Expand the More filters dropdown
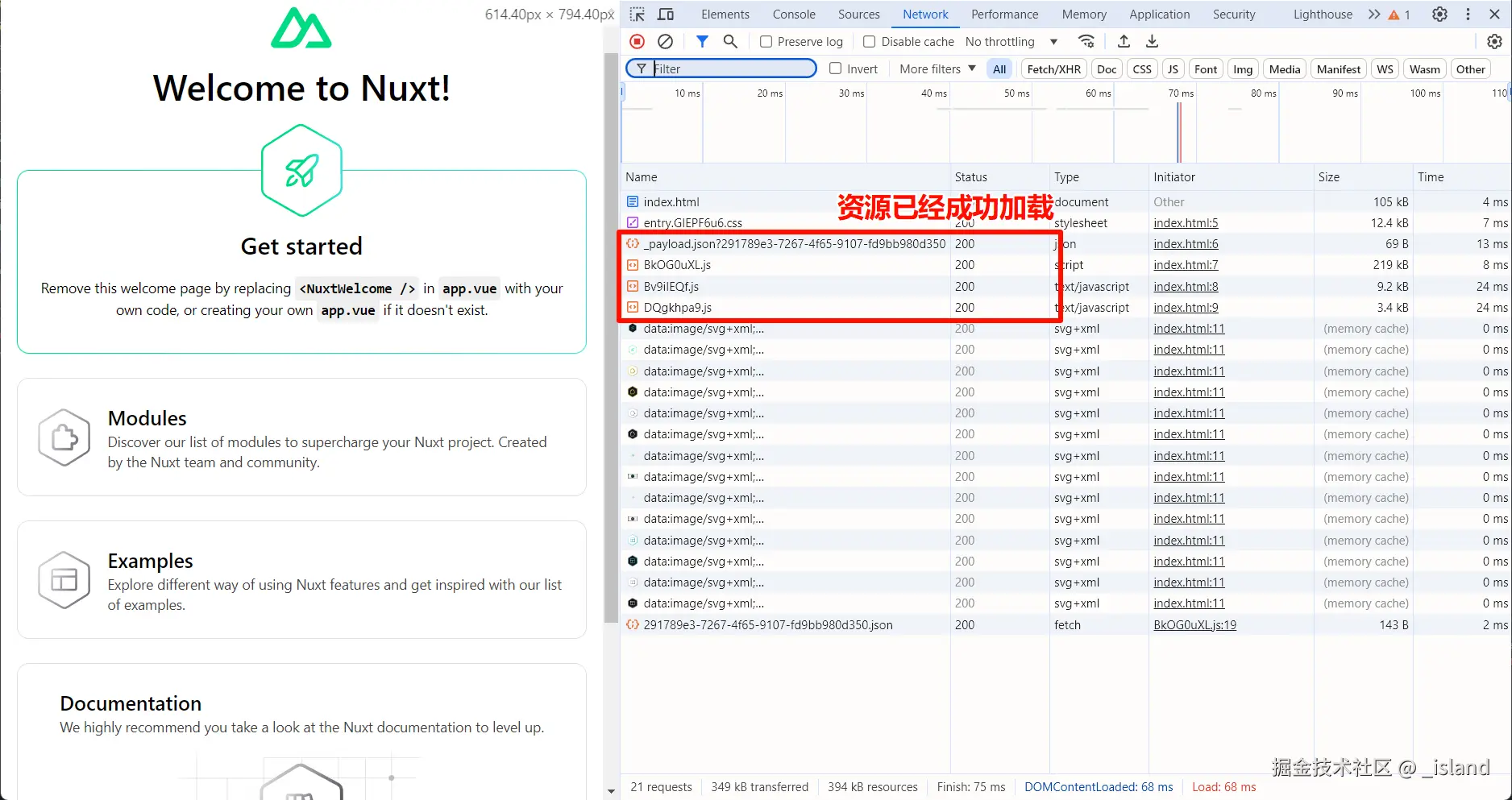 click(x=937, y=69)
